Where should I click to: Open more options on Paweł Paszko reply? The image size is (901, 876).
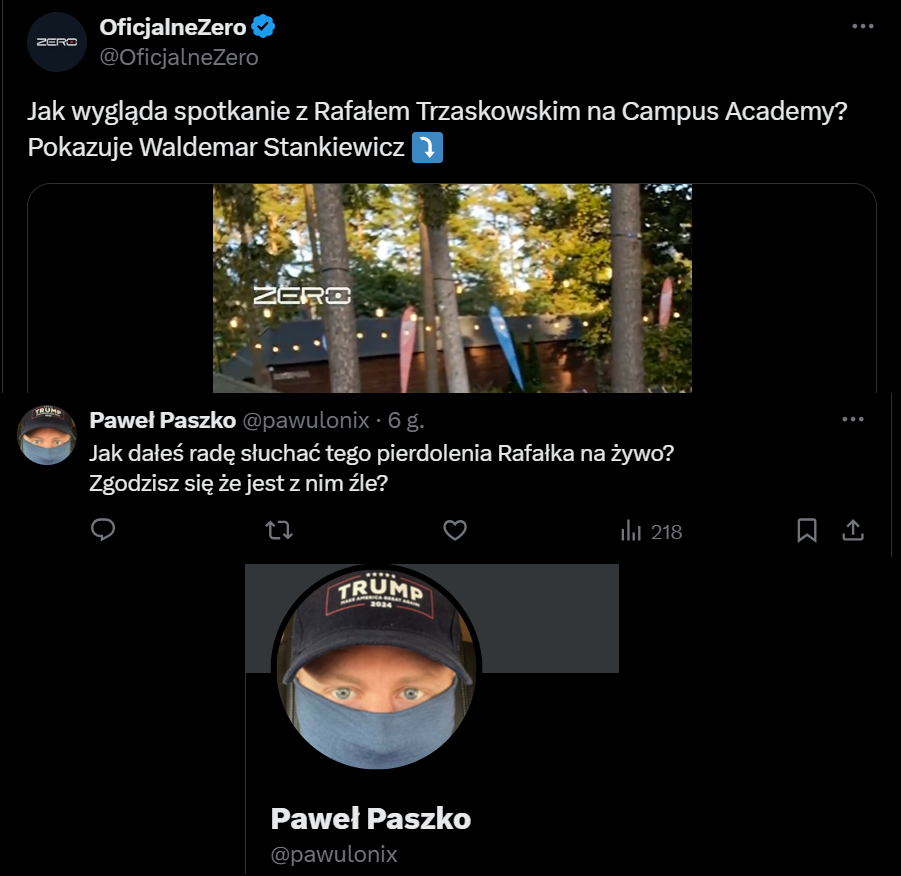click(x=853, y=420)
